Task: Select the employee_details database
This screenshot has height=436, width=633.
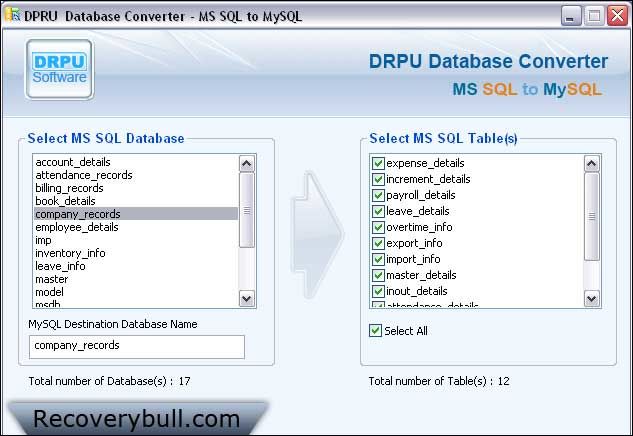Action: (x=136, y=227)
